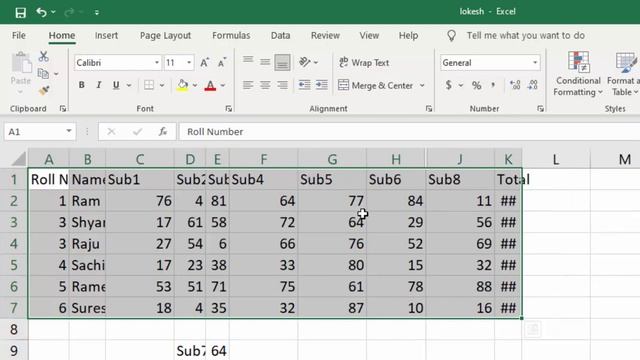Expand underline style dropdown arrow
This screenshot has width=640, height=360.
[x=129, y=85]
